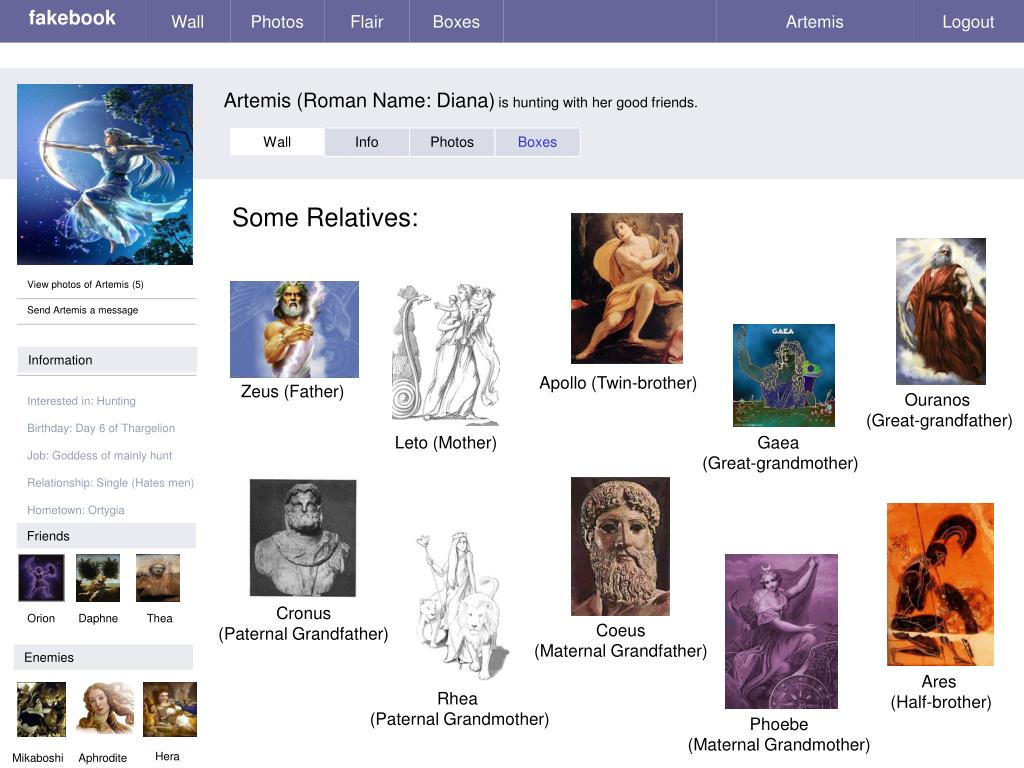Open View photos of Artemis (5)

(85, 284)
